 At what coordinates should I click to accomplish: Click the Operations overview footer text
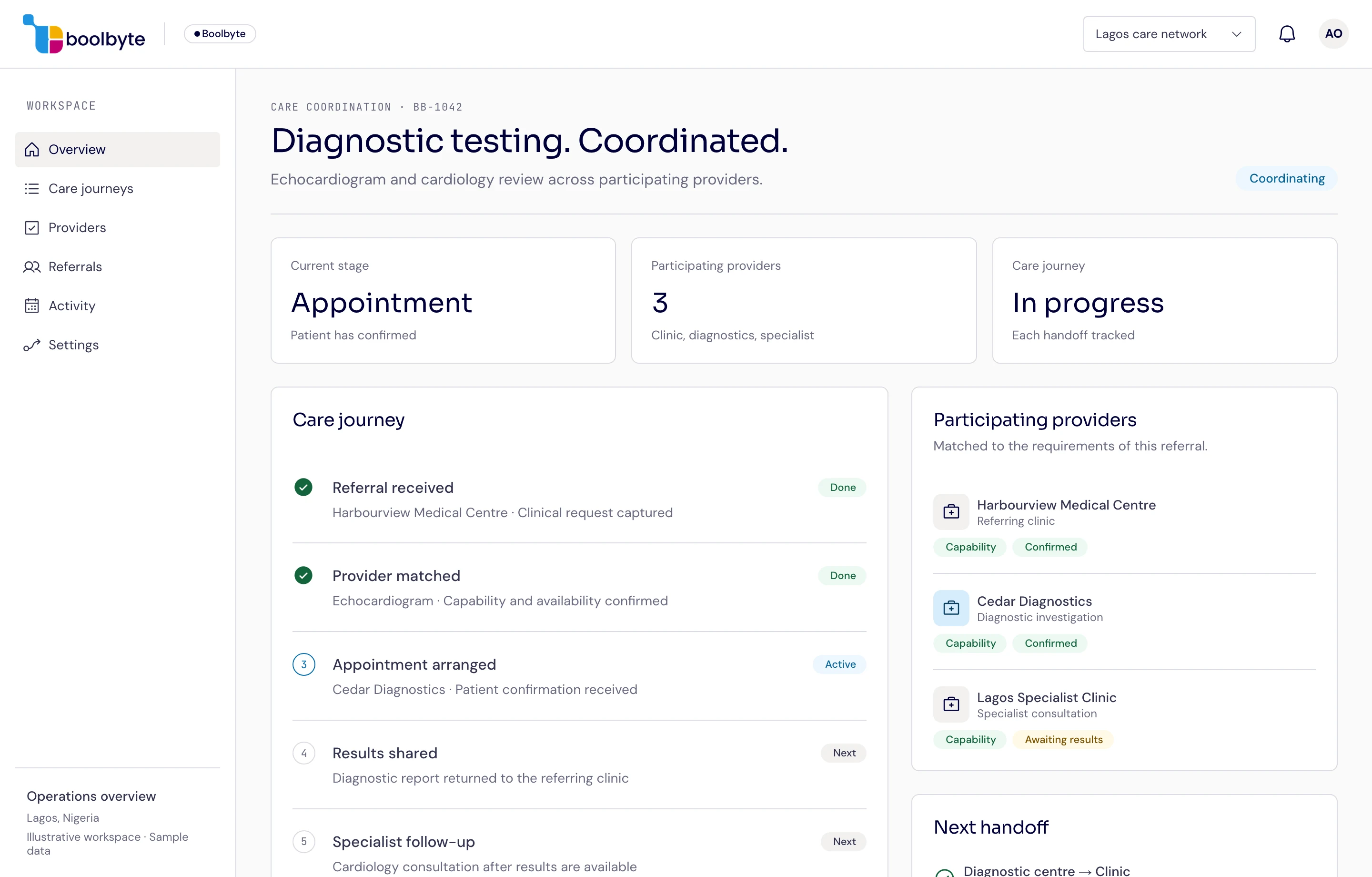tap(91, 796)
